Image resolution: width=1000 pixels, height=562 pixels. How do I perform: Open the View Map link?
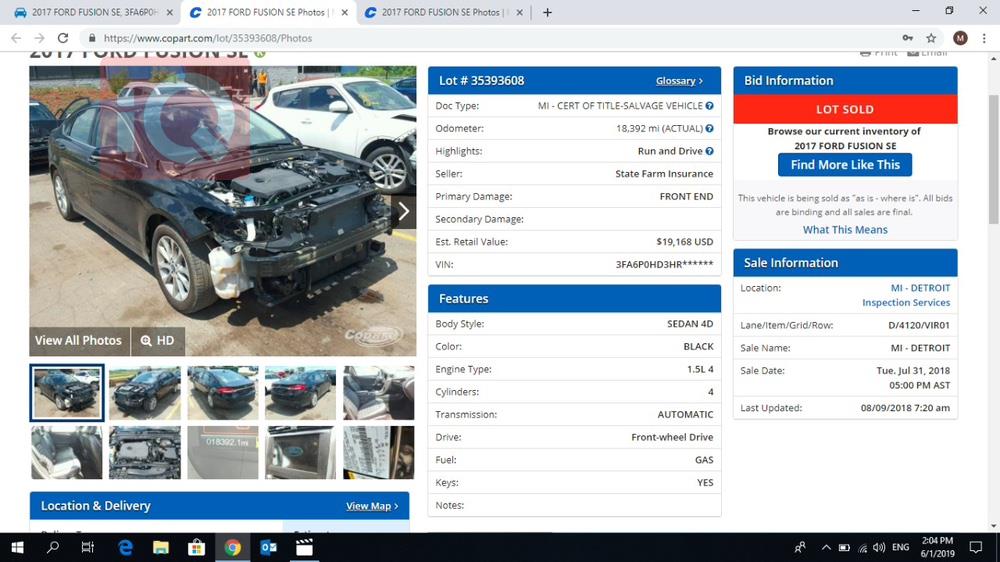[372, 506]
